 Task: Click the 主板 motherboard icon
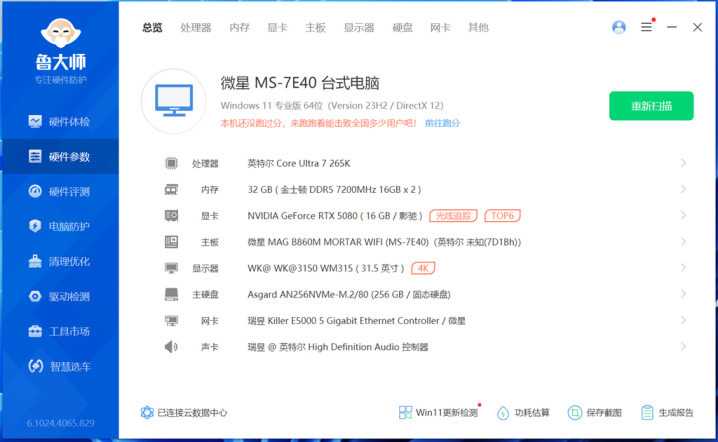pos(171,241)
